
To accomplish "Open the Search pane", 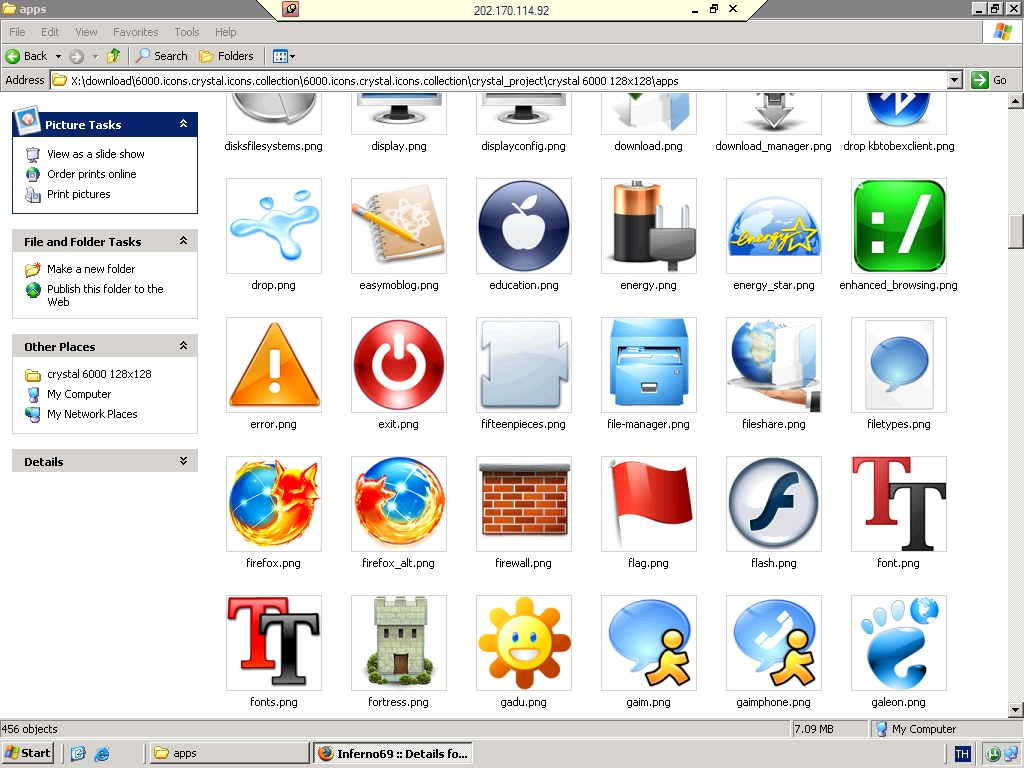I will coord(161,56).
